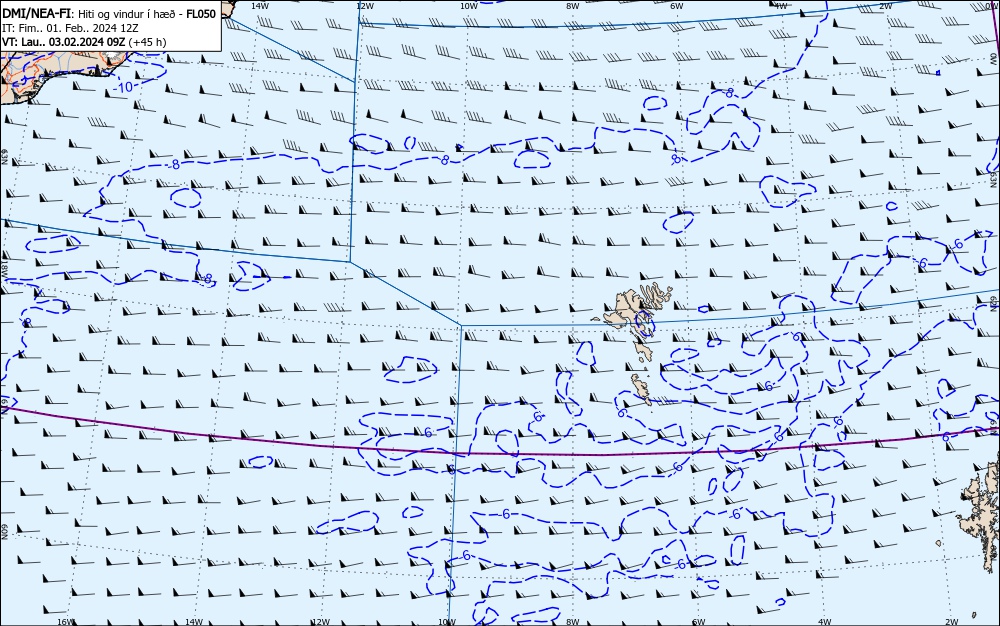
Task: Click the "14W" longitude label on top edge
Action: point(259,6)
